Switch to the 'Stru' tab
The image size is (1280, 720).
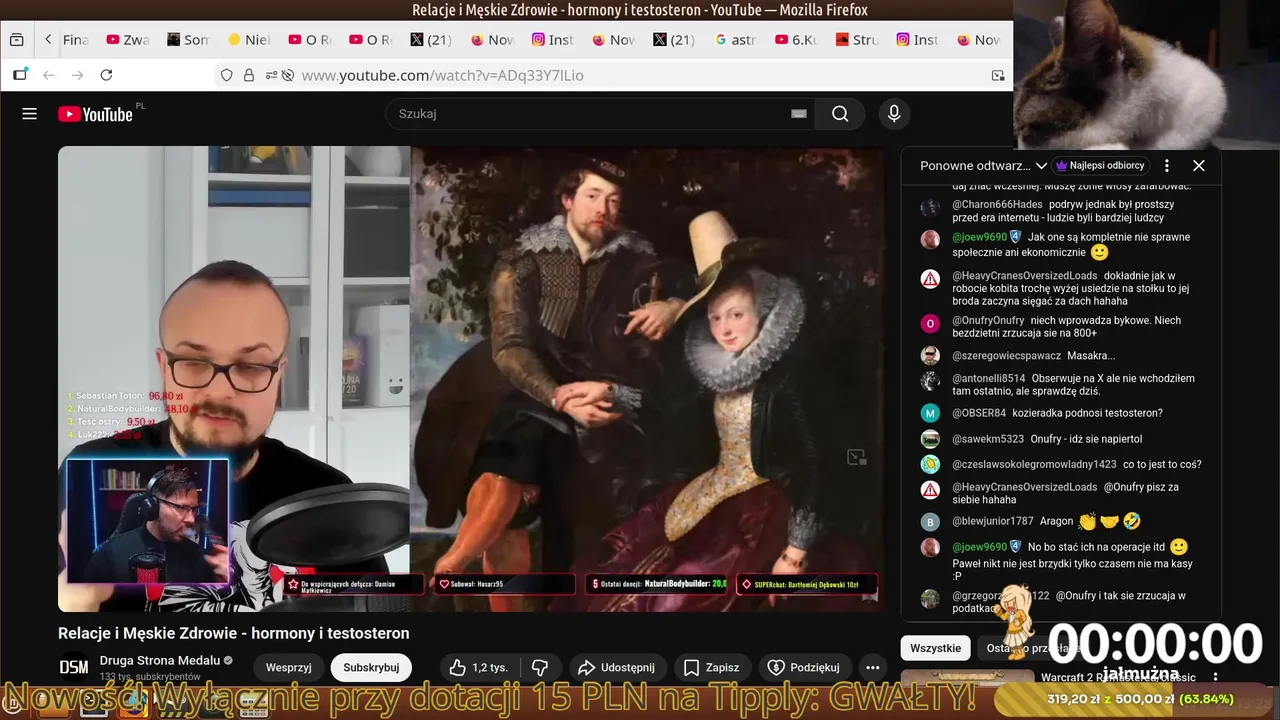click(859, 40)
